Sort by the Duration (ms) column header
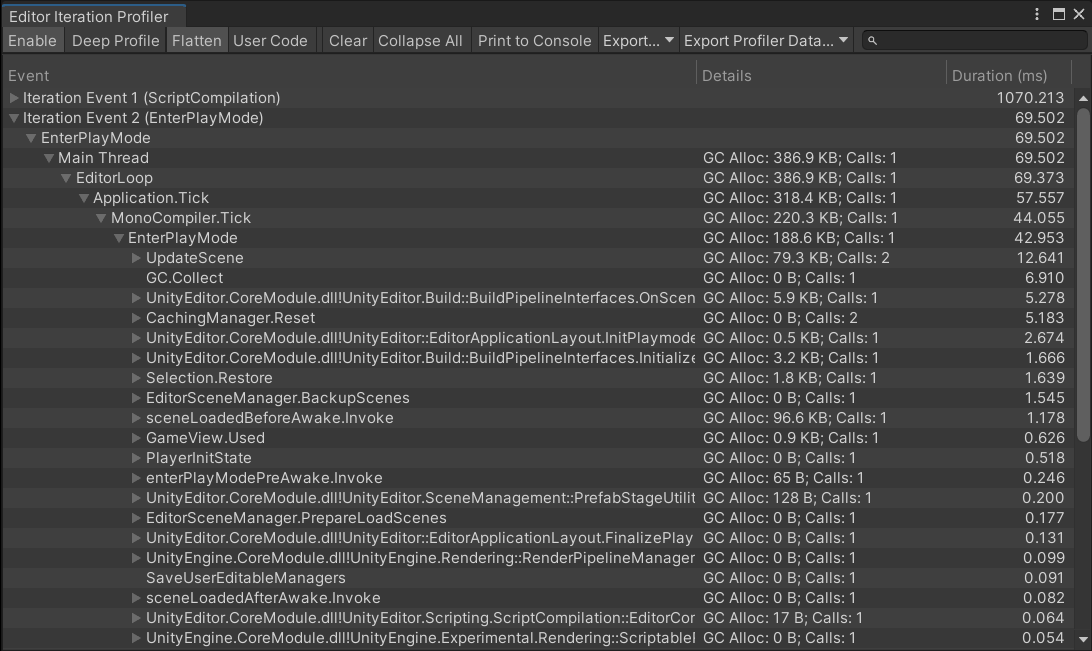 coord(999,76)
